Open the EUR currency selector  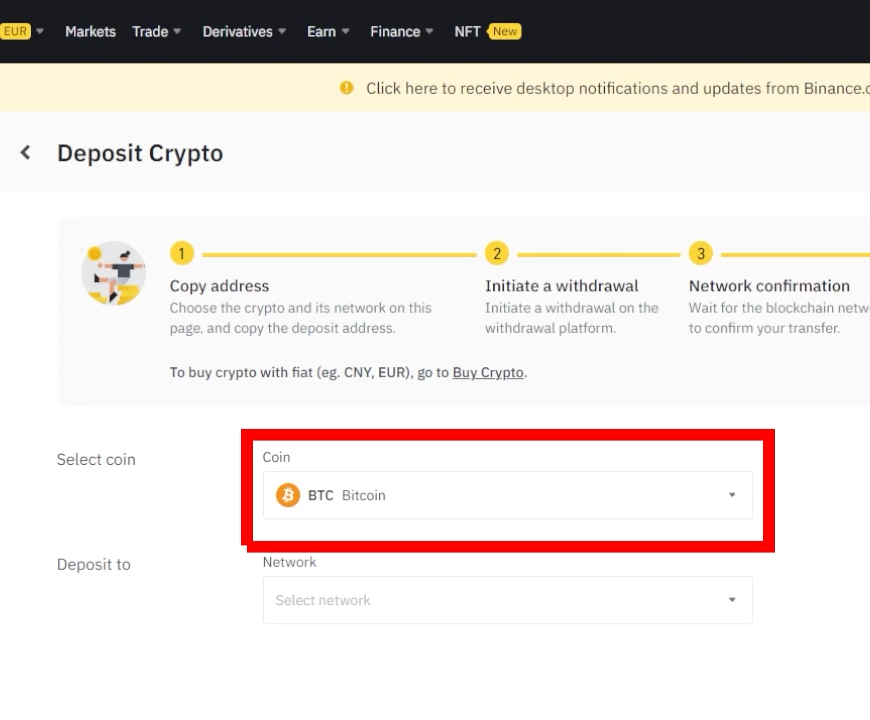[x=22, y=32]
